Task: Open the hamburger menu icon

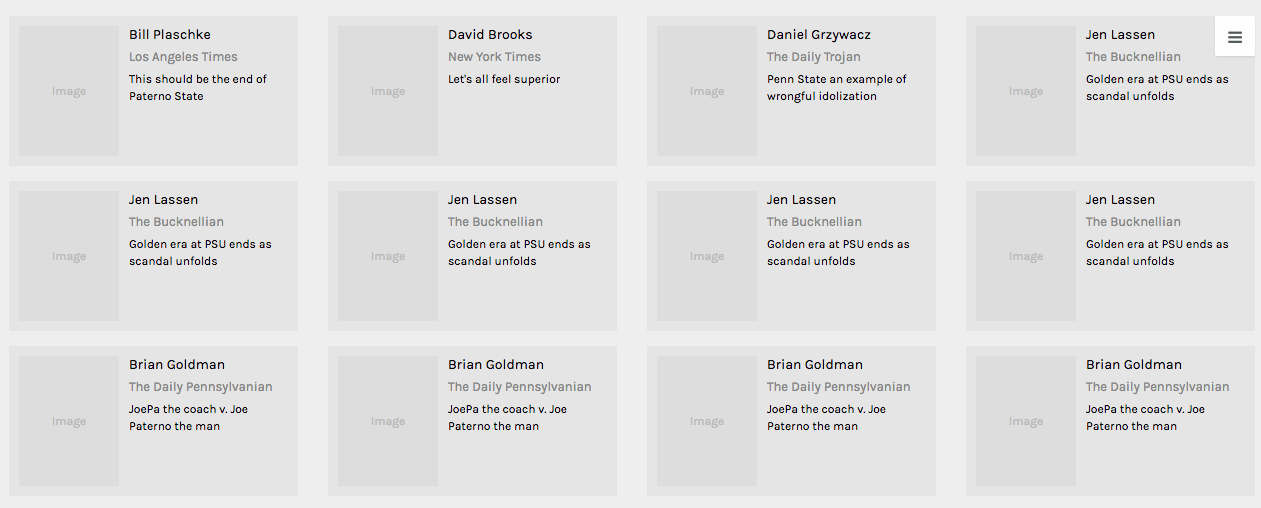Action: click(x=1234, y=37)
